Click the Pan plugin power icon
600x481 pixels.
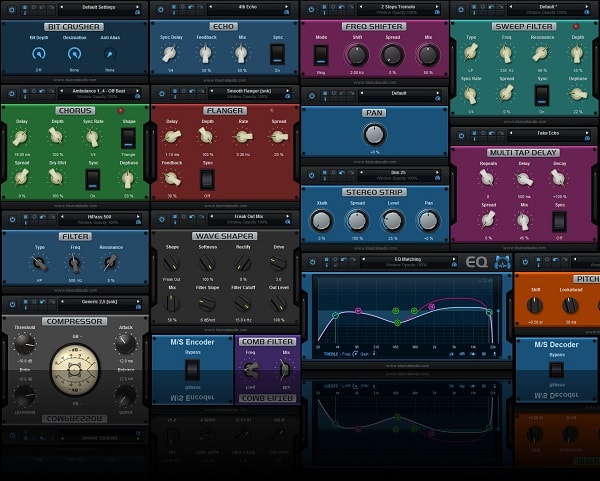[312, 96]
